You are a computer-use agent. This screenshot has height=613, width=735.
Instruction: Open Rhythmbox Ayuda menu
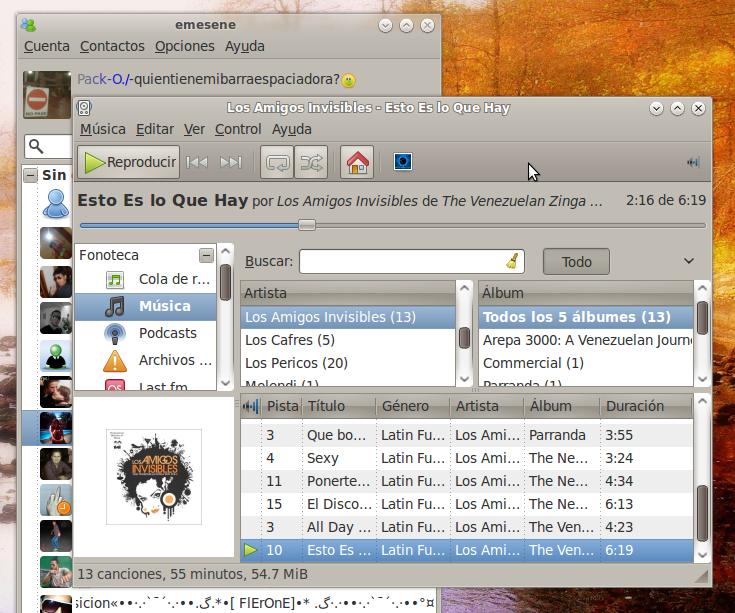(x=292, y=129)
